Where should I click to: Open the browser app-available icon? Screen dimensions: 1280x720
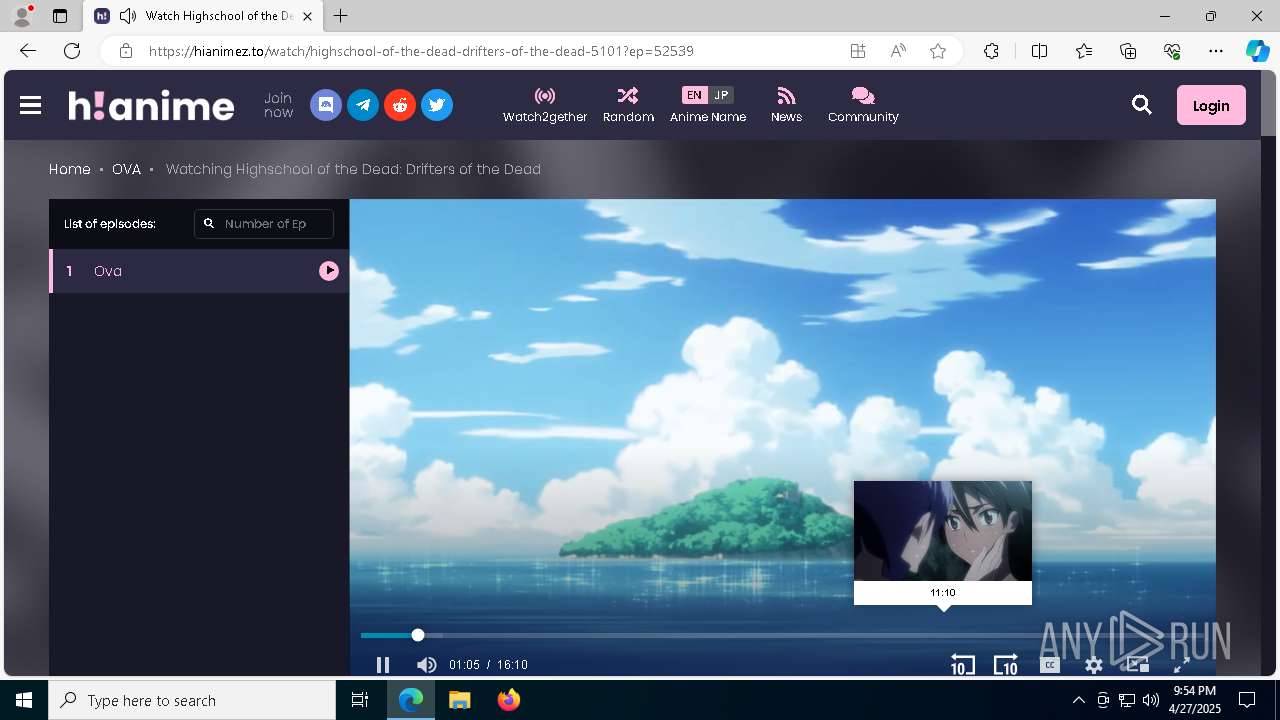tap(858, 51)
